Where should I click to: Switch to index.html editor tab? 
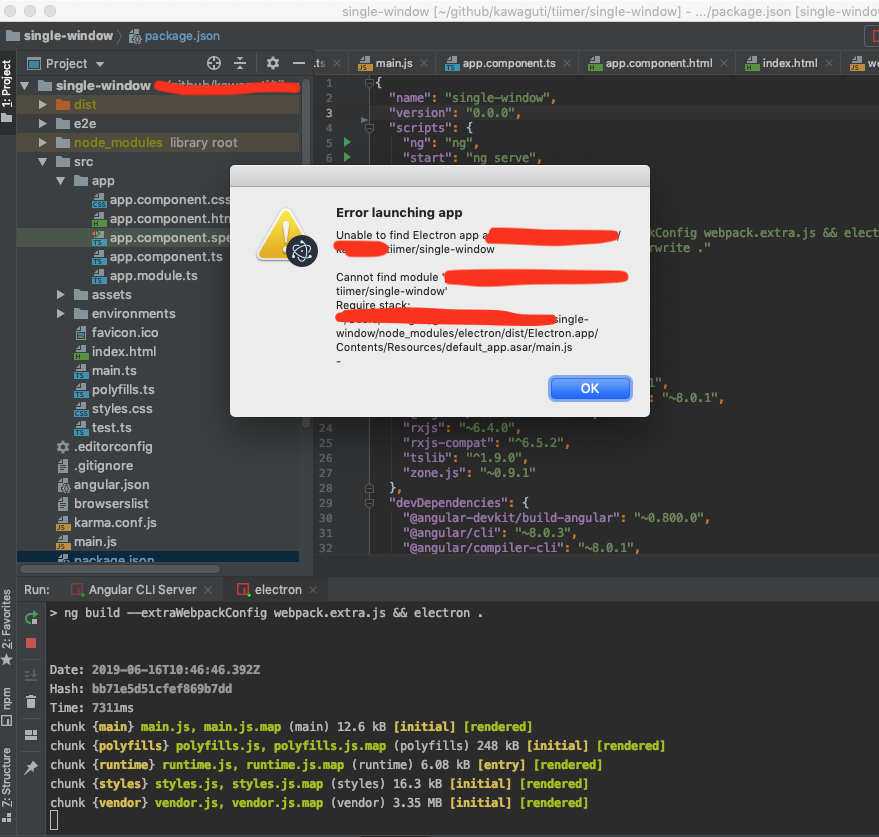789,63
